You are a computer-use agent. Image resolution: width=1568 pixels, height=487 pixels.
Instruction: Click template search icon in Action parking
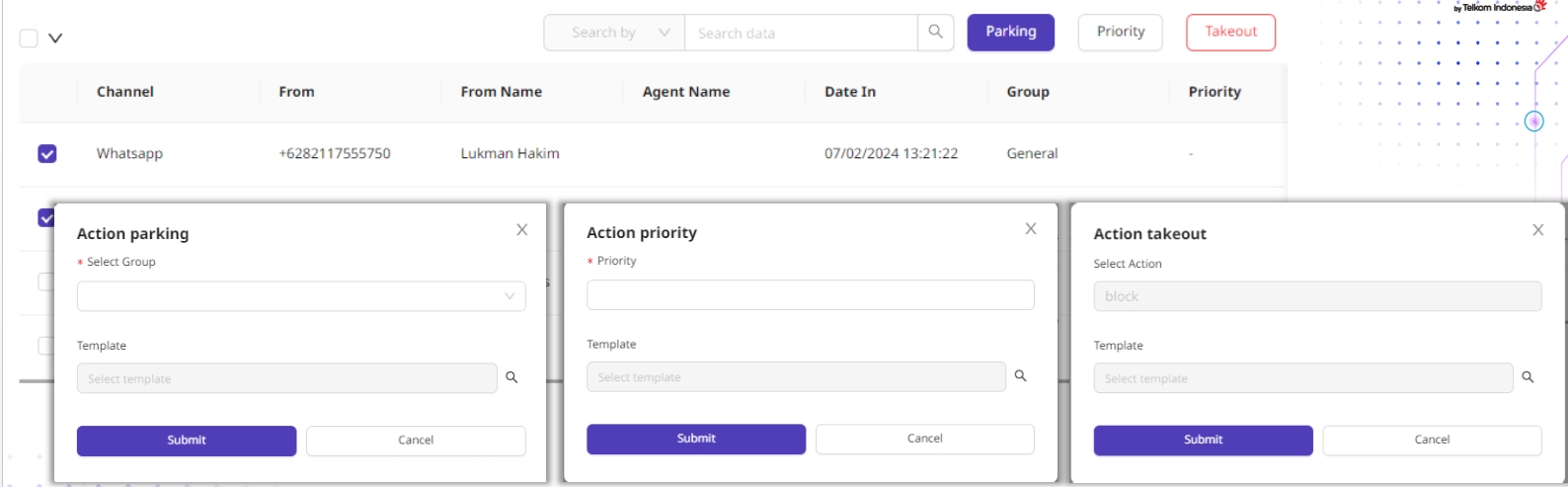point(511,377)
